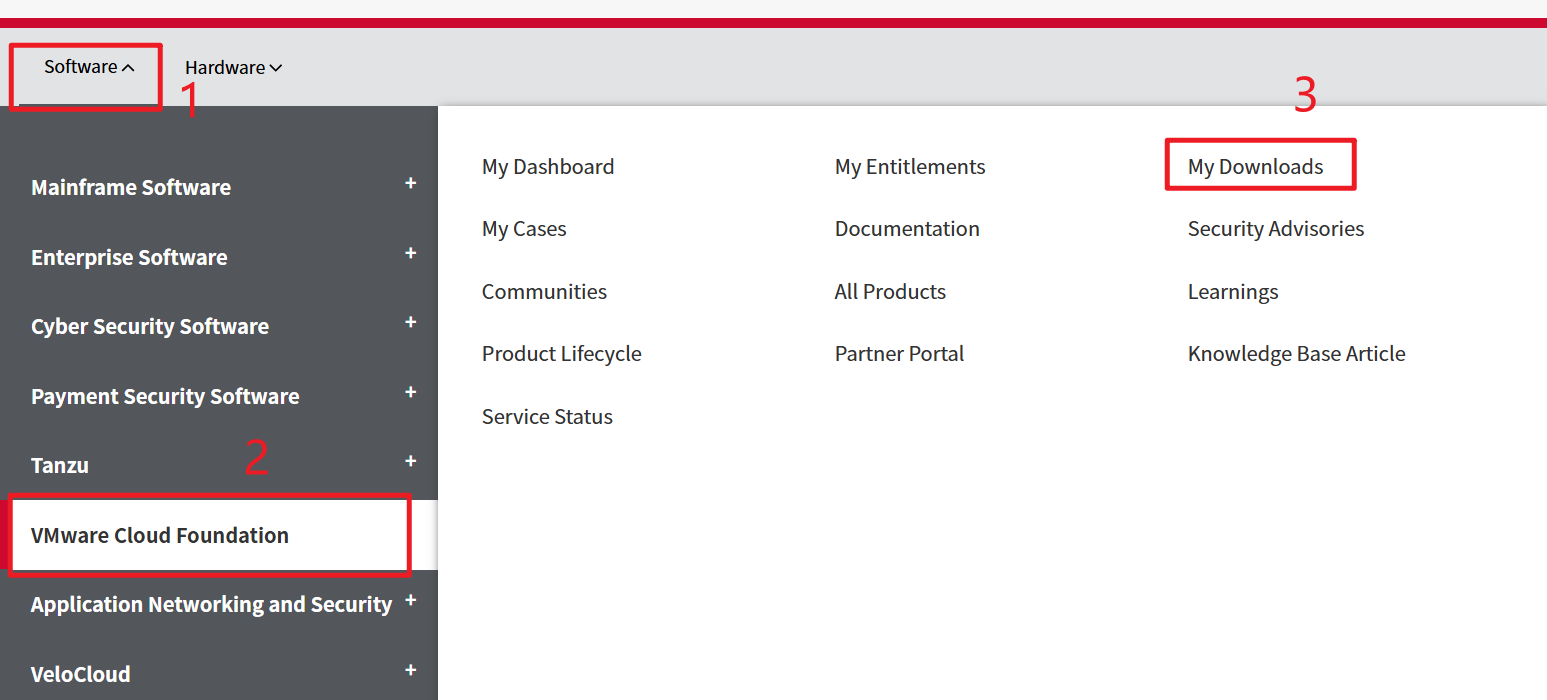Open Documentation link
Image resolution: width=1547 pixels, height=700 pixels.
[907, 229]
